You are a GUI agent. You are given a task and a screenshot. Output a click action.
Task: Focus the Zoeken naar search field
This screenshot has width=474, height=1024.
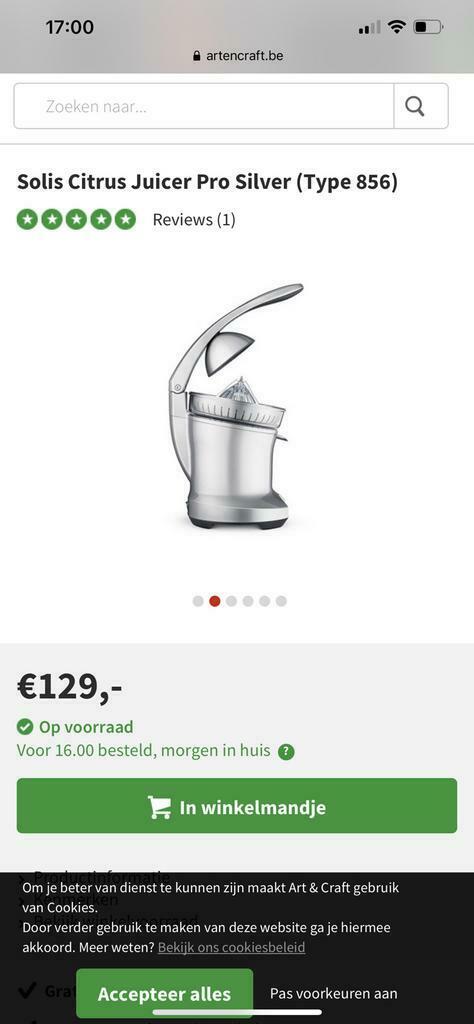coord(204,106)
